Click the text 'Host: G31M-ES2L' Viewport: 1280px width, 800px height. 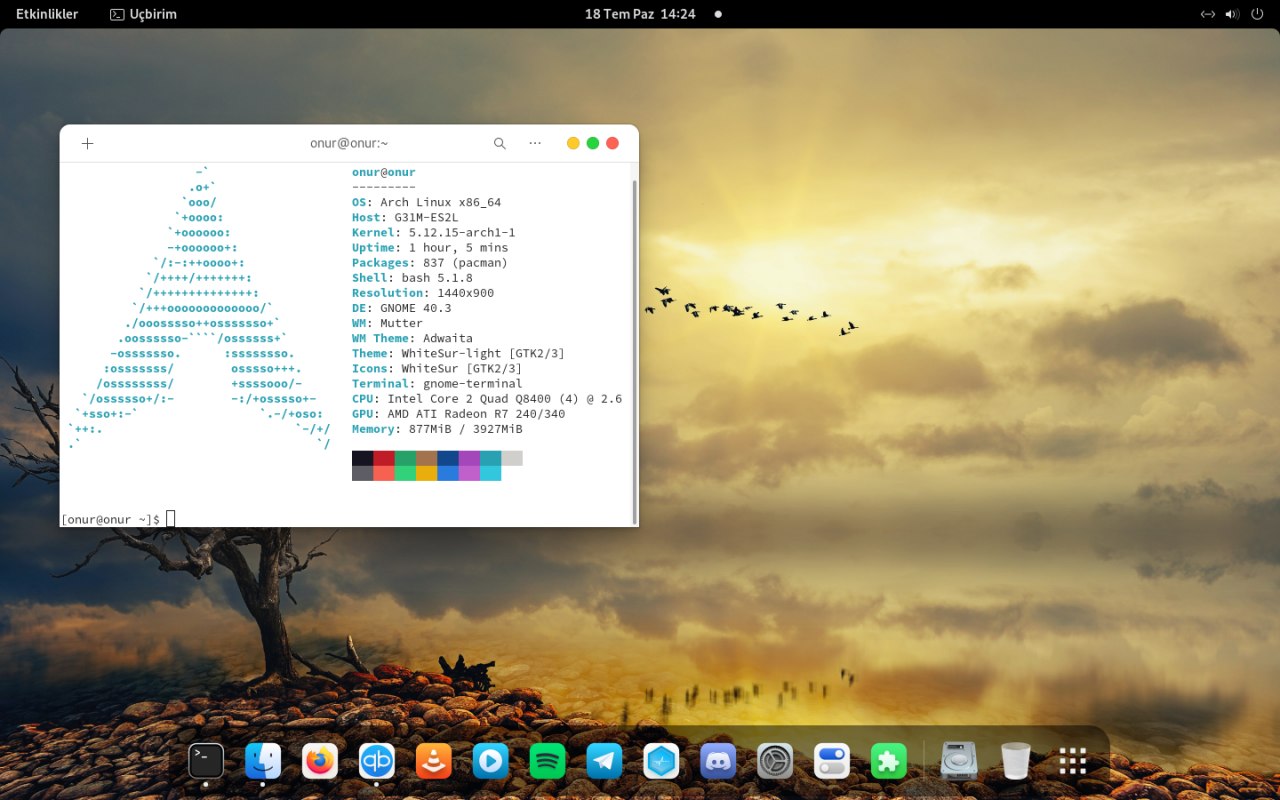[405, 217]
